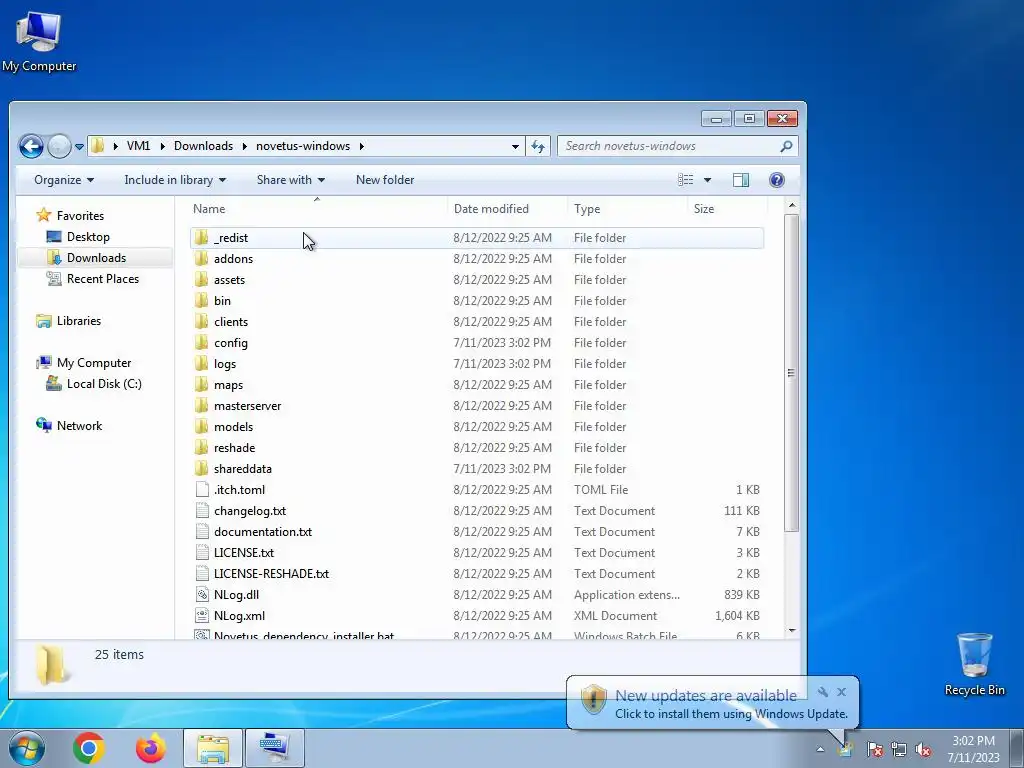
Task: Open the recent locations dropdown arrow
Action: (79, 147)
